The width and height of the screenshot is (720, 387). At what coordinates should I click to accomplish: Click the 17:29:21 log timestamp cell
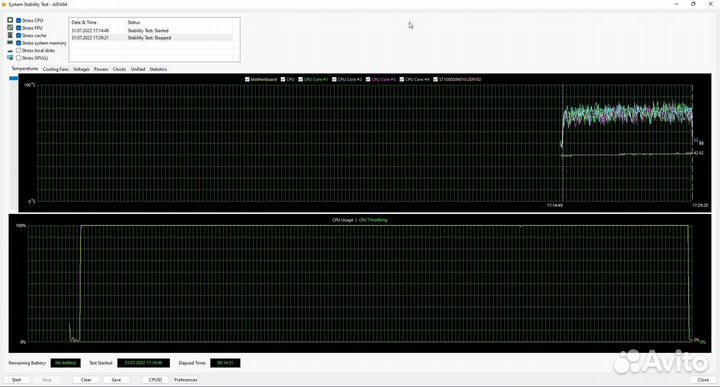pyautogui.click(x=90, y=38)
